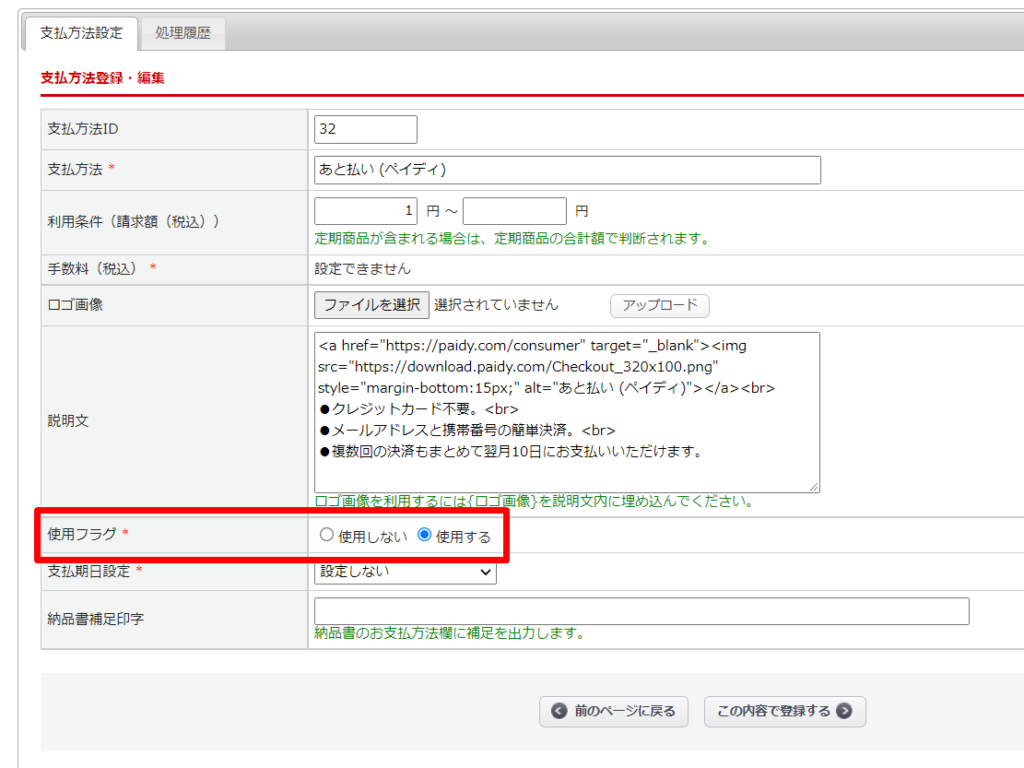
Task: Select the 使用する radio button
Action: (424, 535)
